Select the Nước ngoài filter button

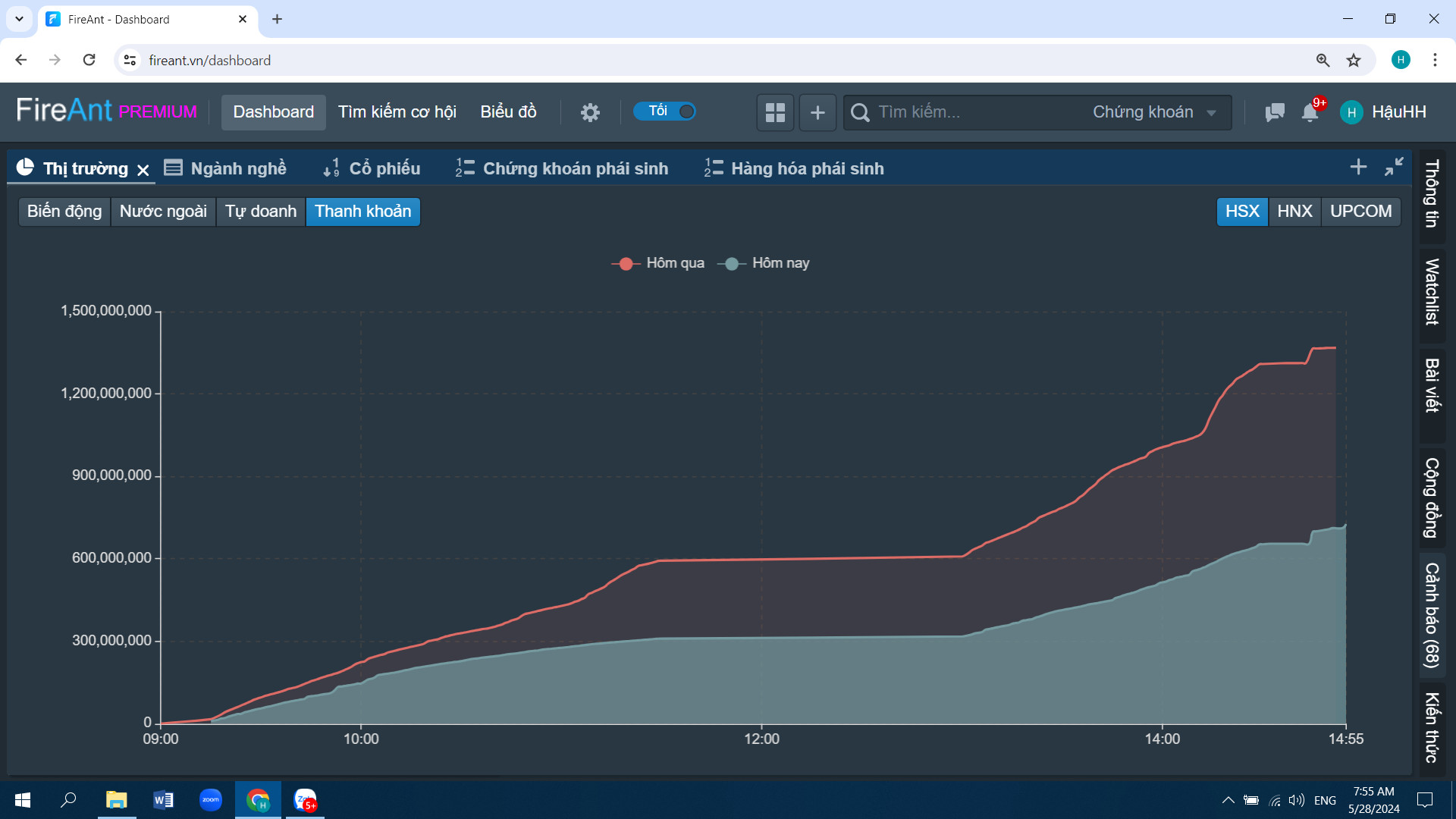pyautogui.click(x=163, y=212)
